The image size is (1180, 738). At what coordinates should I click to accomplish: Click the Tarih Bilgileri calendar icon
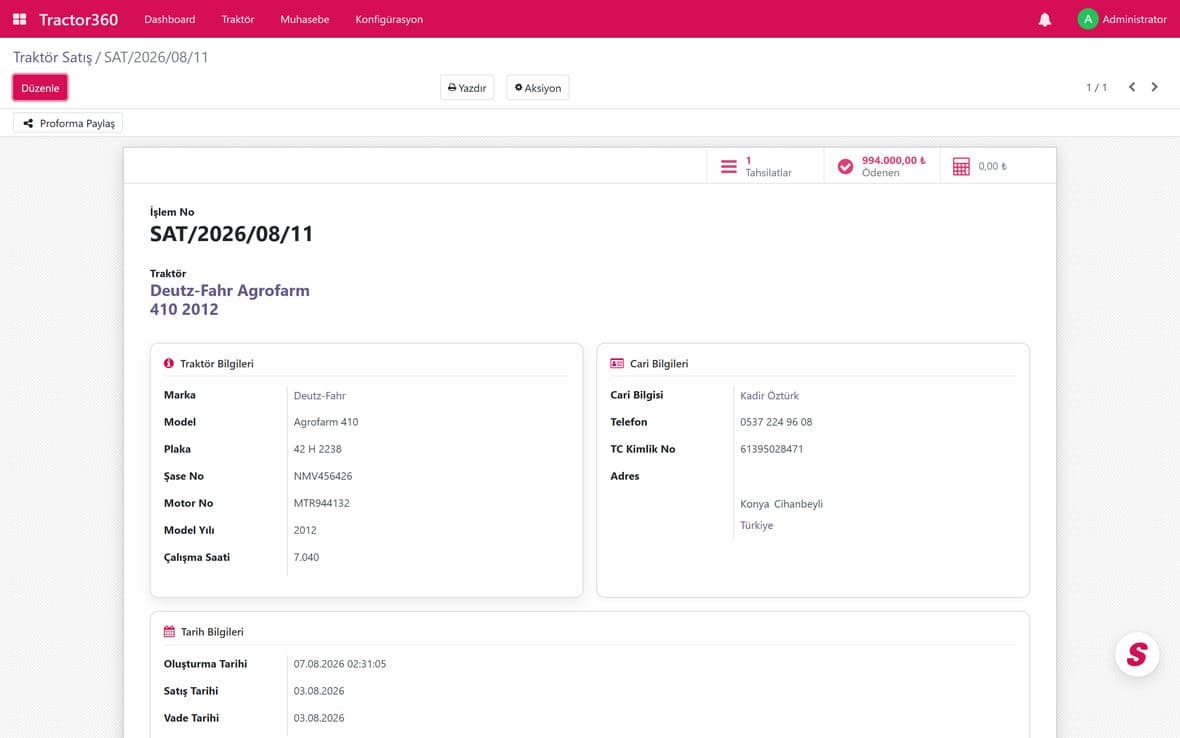(169, 632)
